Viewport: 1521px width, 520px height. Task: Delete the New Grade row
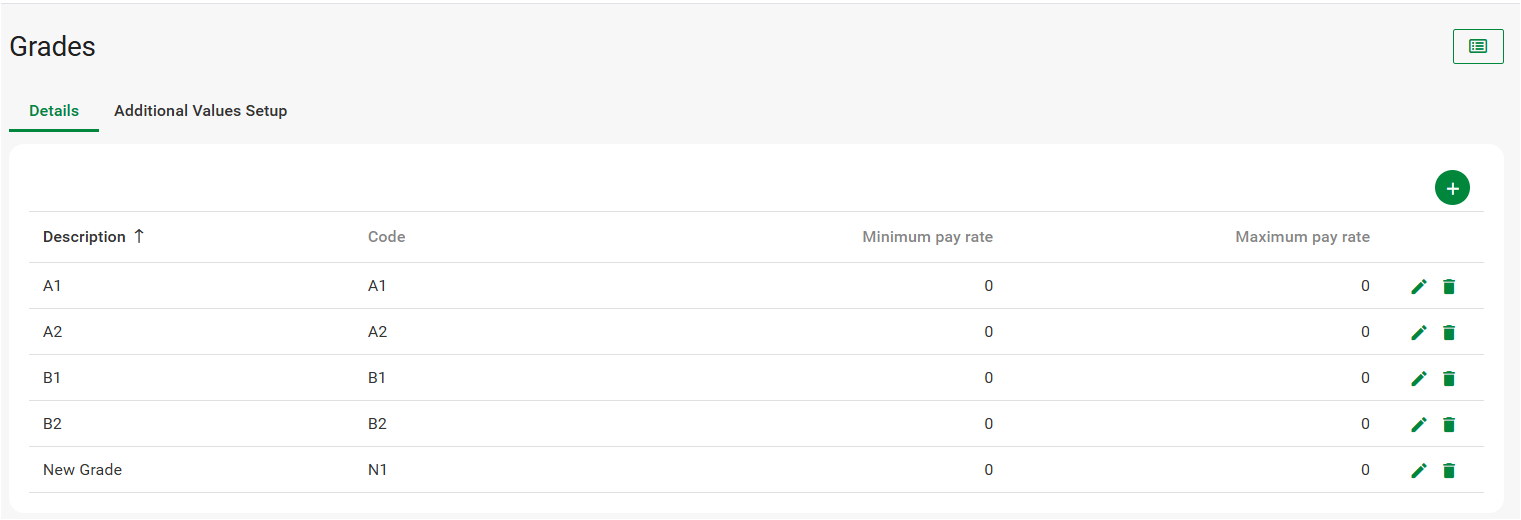click(1449, 471)
